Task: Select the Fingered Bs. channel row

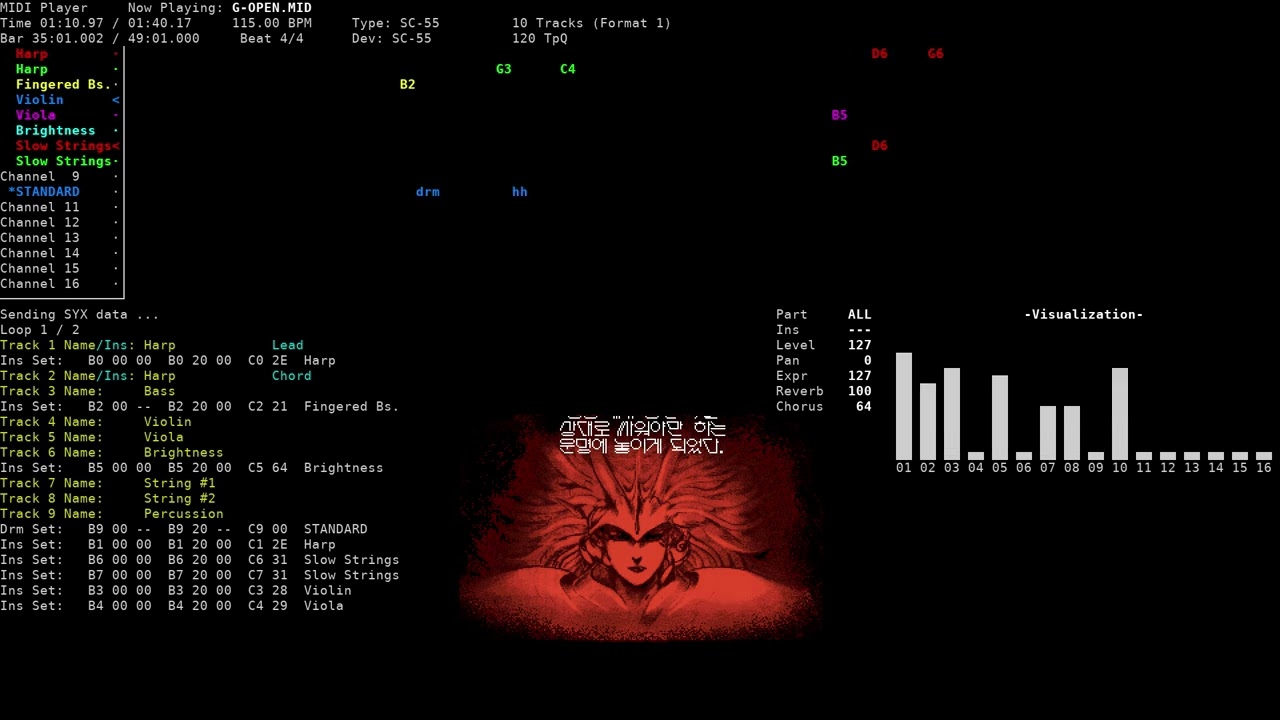Action: point(60,84)
